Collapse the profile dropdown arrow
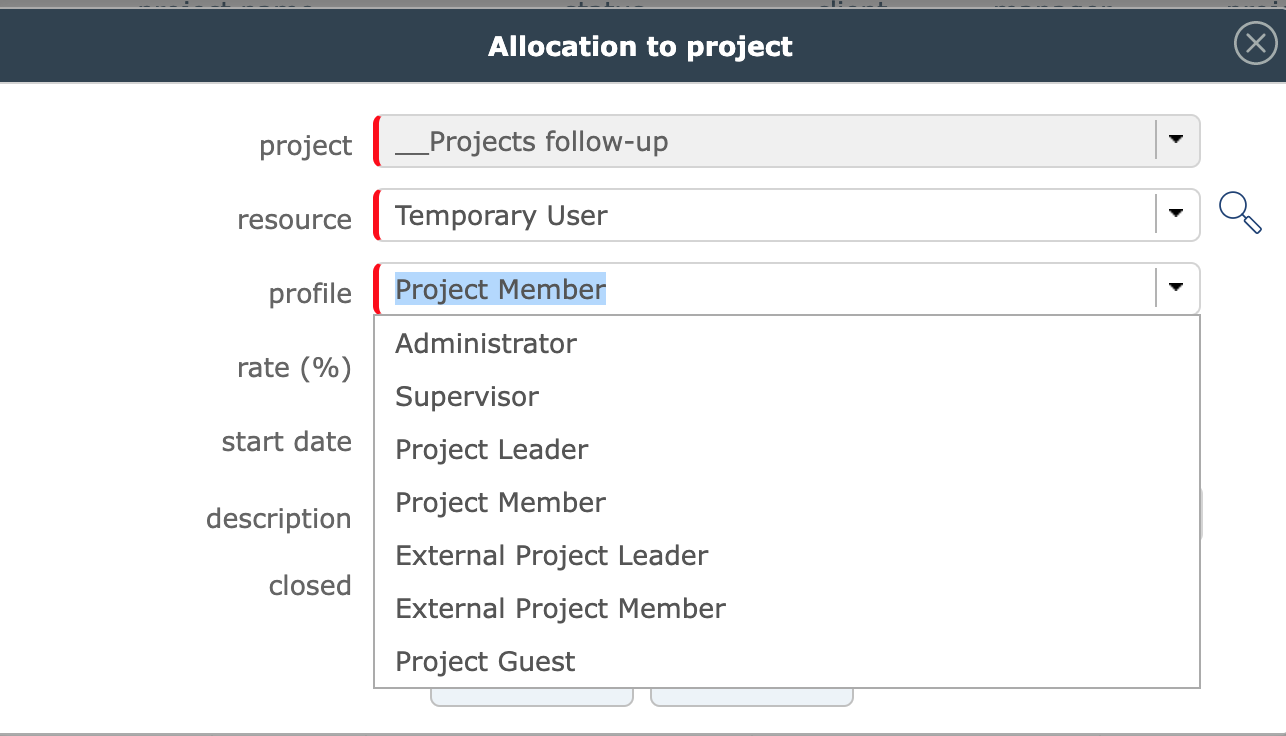This screenshot has width=1286, height=736. (x=1176, y=288)
